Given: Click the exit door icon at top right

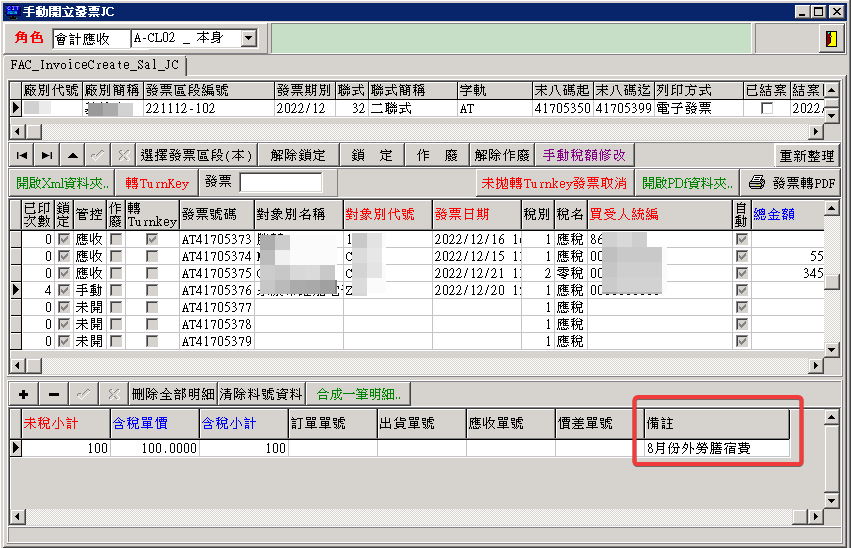Looking at the screenshot, I should coord(829,39).
